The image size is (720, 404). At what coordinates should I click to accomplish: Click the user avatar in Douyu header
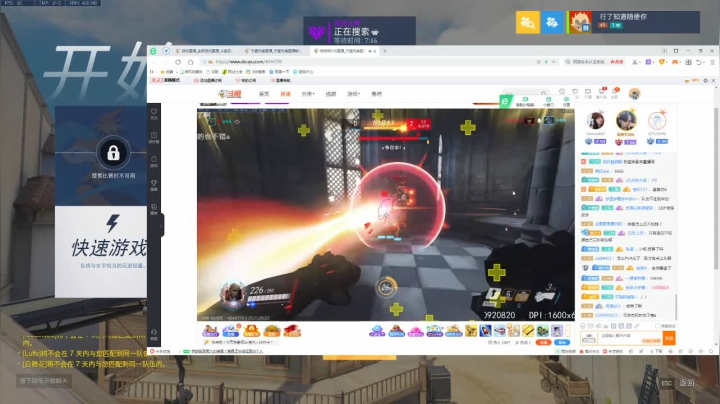635,94
